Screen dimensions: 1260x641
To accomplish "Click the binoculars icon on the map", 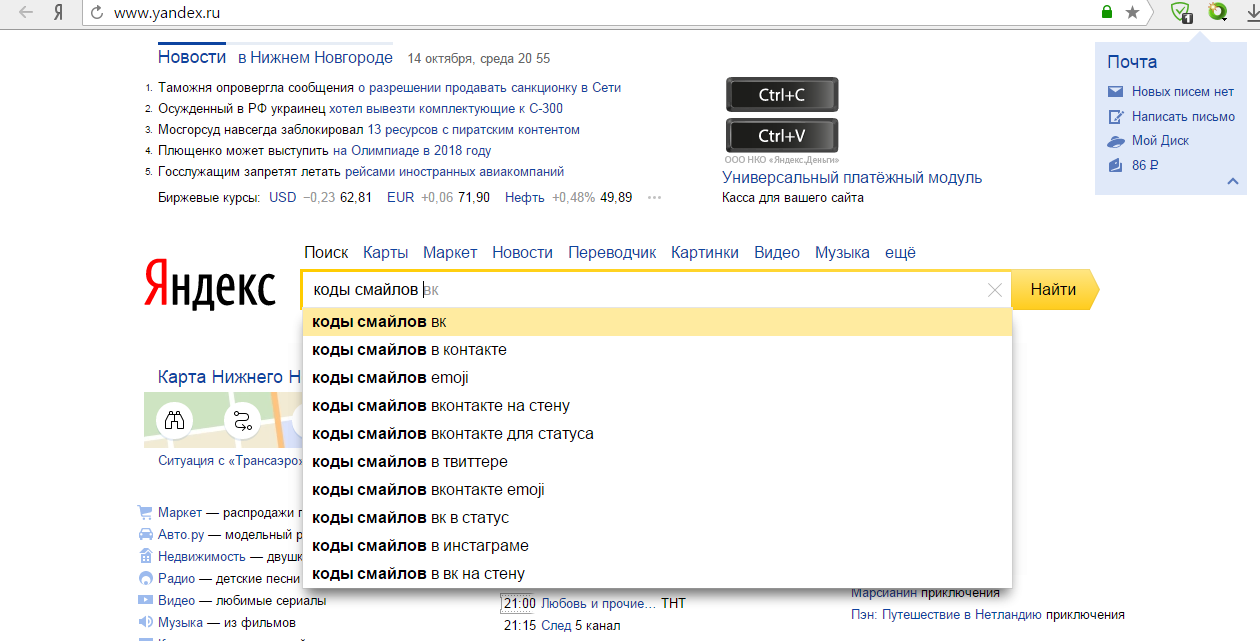I will (x=175, y=420).
